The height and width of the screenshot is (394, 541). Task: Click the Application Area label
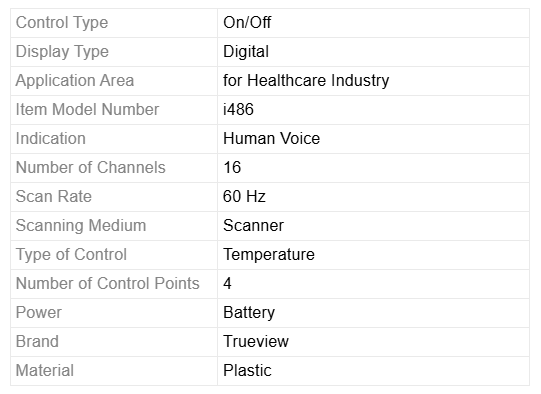pos(75,81)
